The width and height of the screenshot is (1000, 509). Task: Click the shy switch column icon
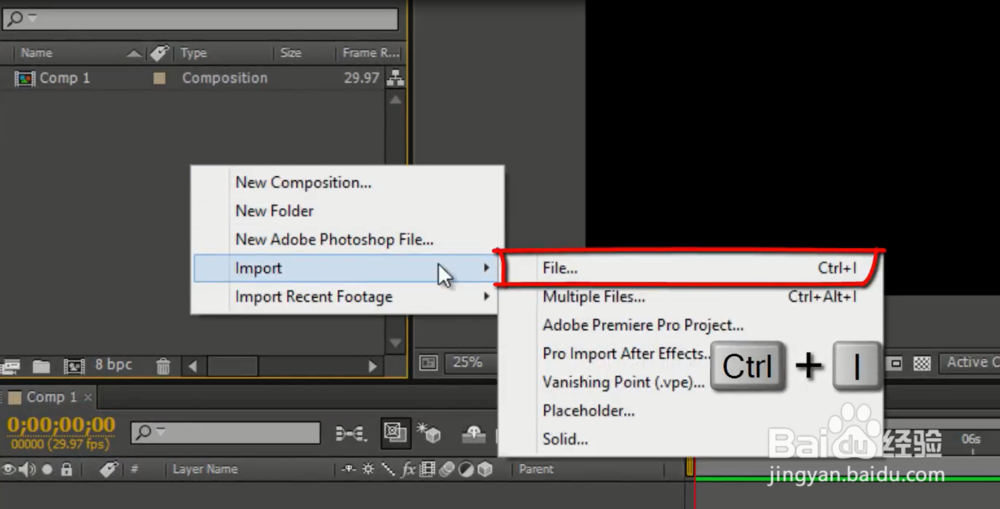[349, 469]
